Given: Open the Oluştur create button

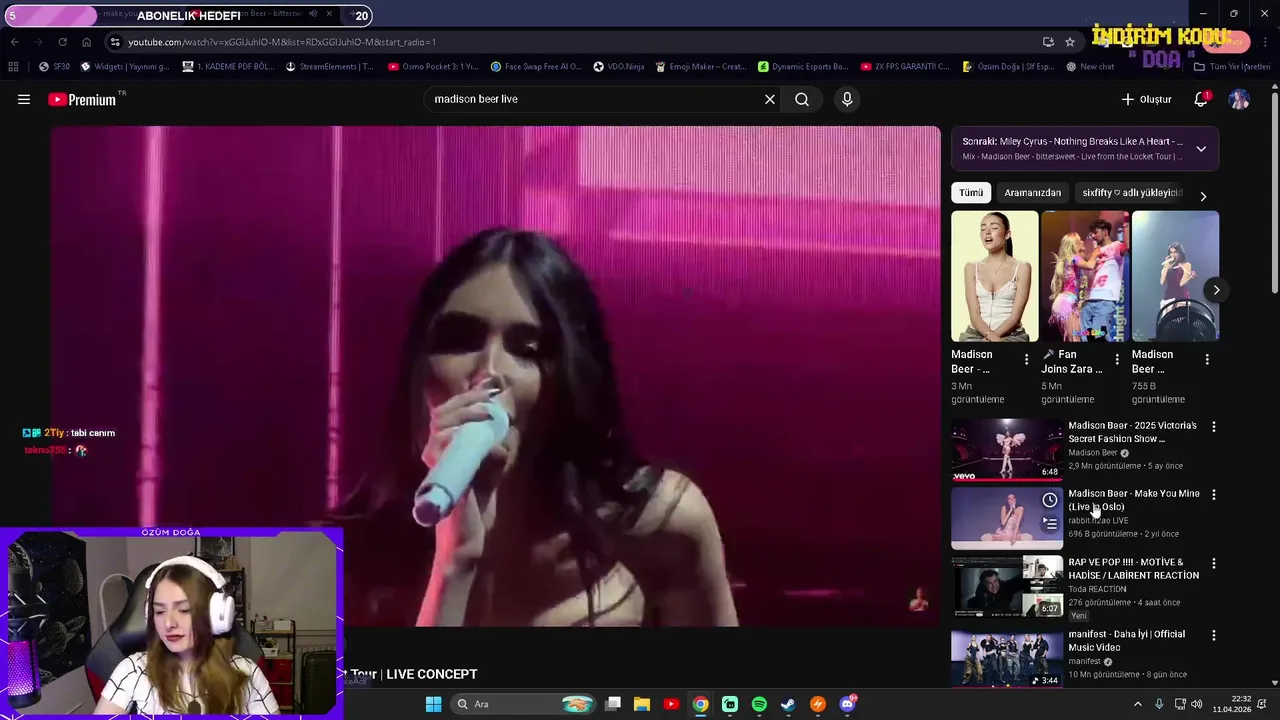Looking at the screenshot, I should click(1146, 99).
